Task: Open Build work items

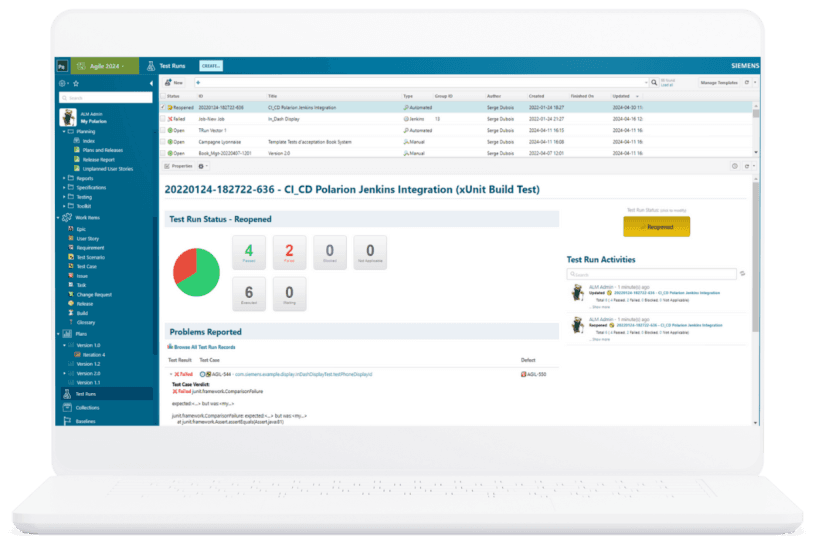Action: (78, 313)
